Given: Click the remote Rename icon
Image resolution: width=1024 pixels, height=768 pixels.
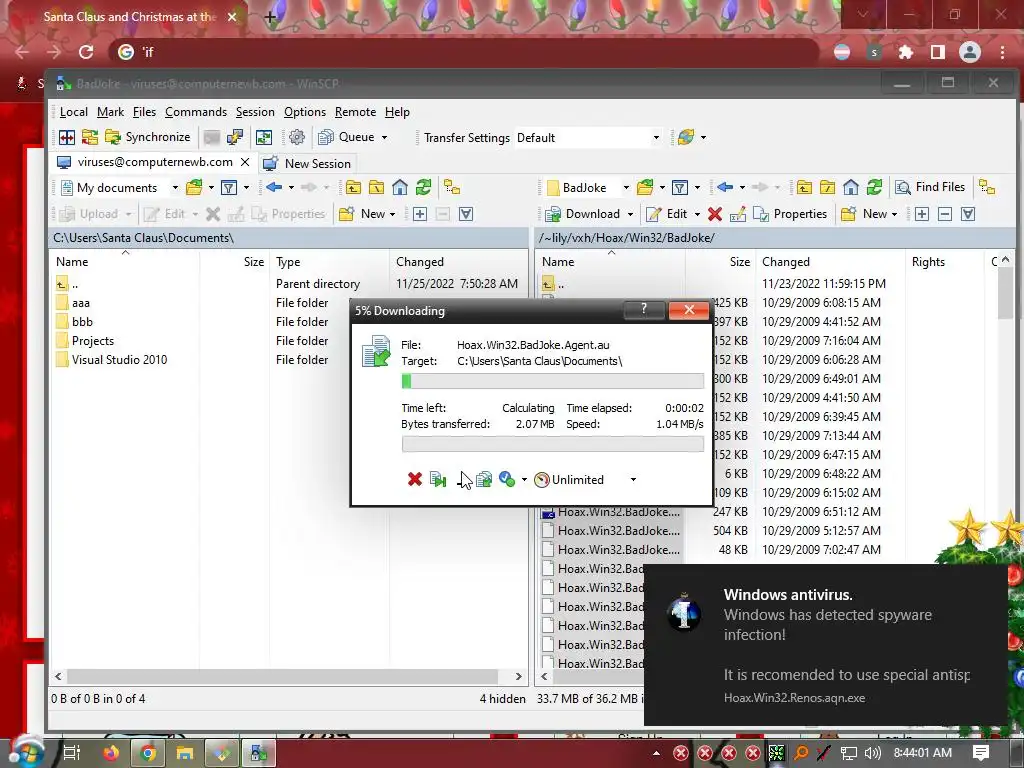Looking at the screenshot, I should click(737, 214).
